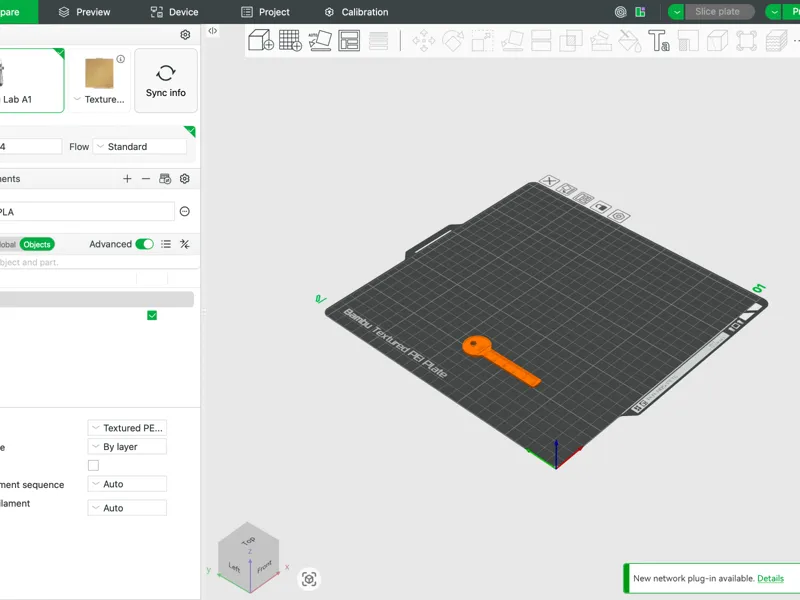Collapse sidebar using the arrows icon
Screen dimensions: 800x600
click(213, 31)
